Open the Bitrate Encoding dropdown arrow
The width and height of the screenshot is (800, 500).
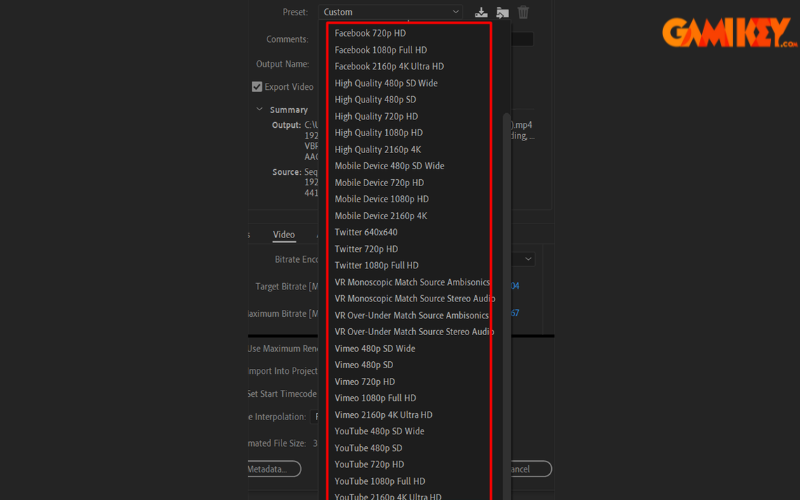click(528, 259)
